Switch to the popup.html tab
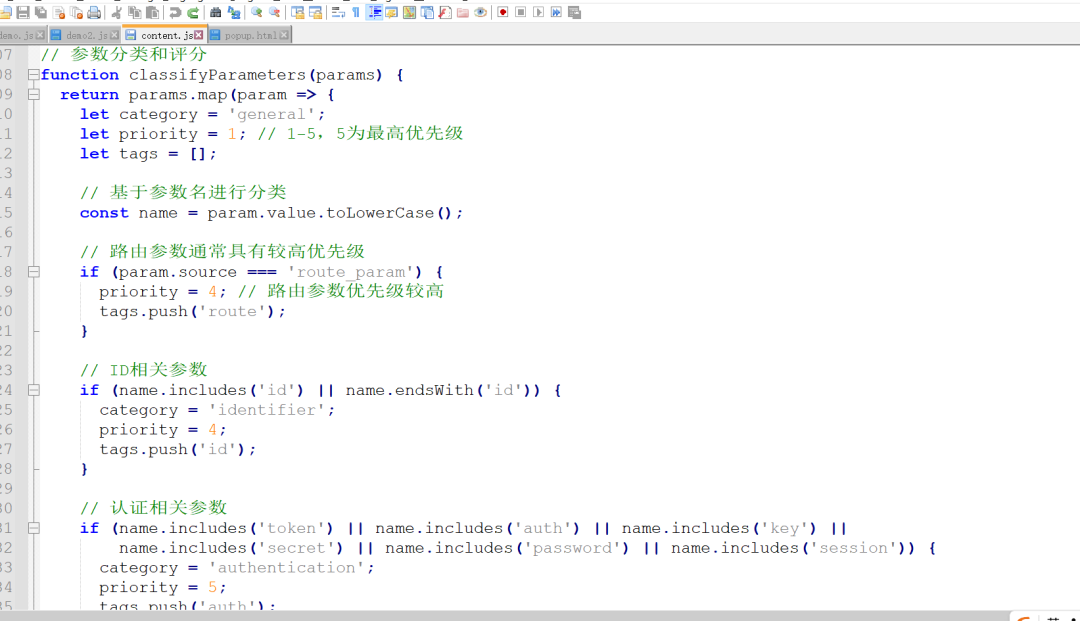Viewport: 1080px width, 621px height. [249, 35]
